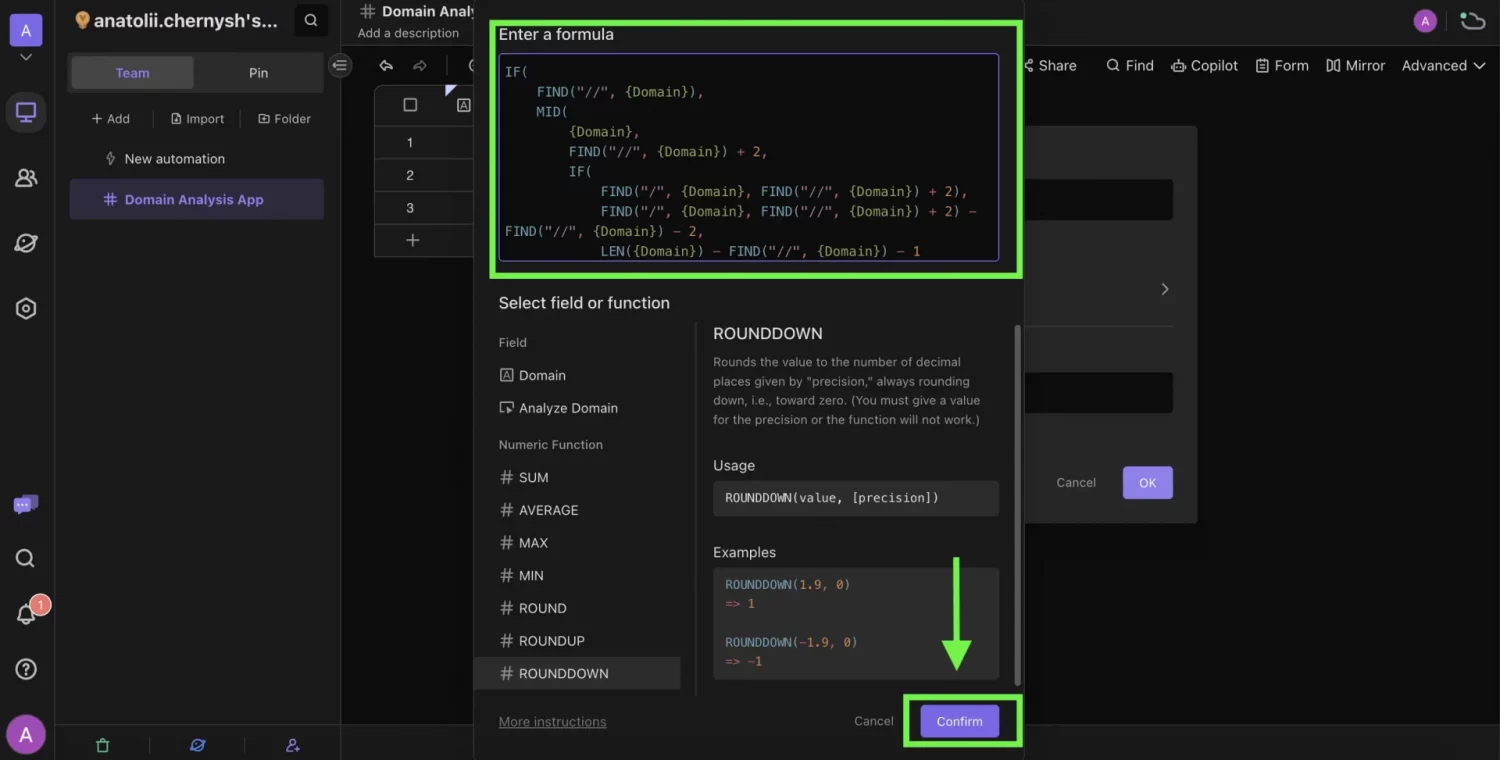Click the Find toolbar item
Image resolution: width=1500 pixels, height=760 pixels.
point(1130,66)
